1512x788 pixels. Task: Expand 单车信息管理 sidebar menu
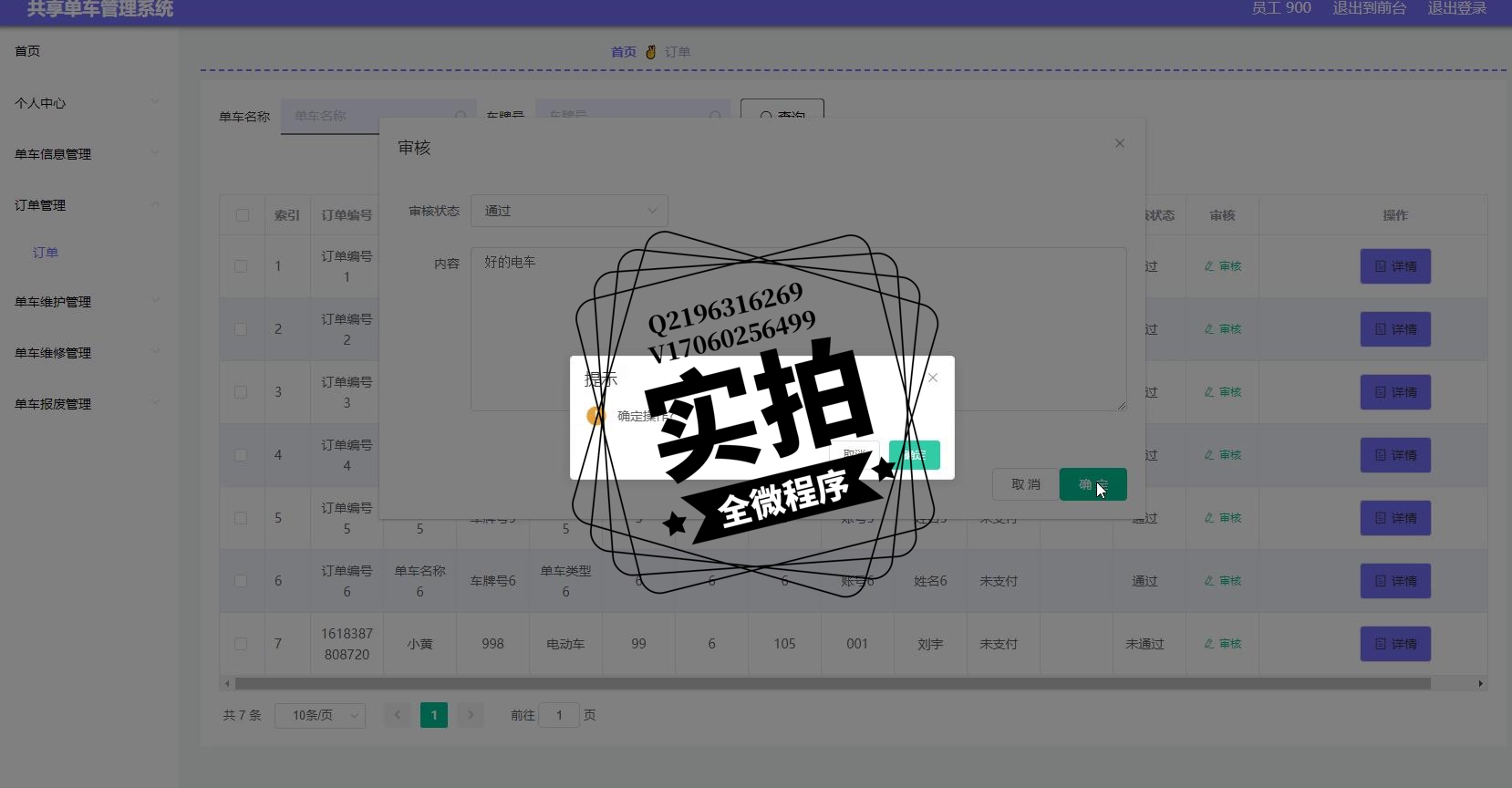coord(88,154)
